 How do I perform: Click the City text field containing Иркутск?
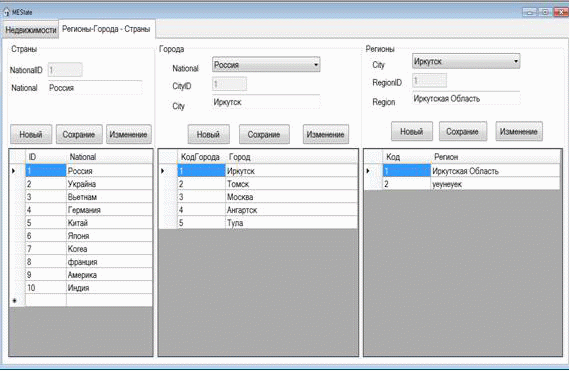tap(266, 102)
